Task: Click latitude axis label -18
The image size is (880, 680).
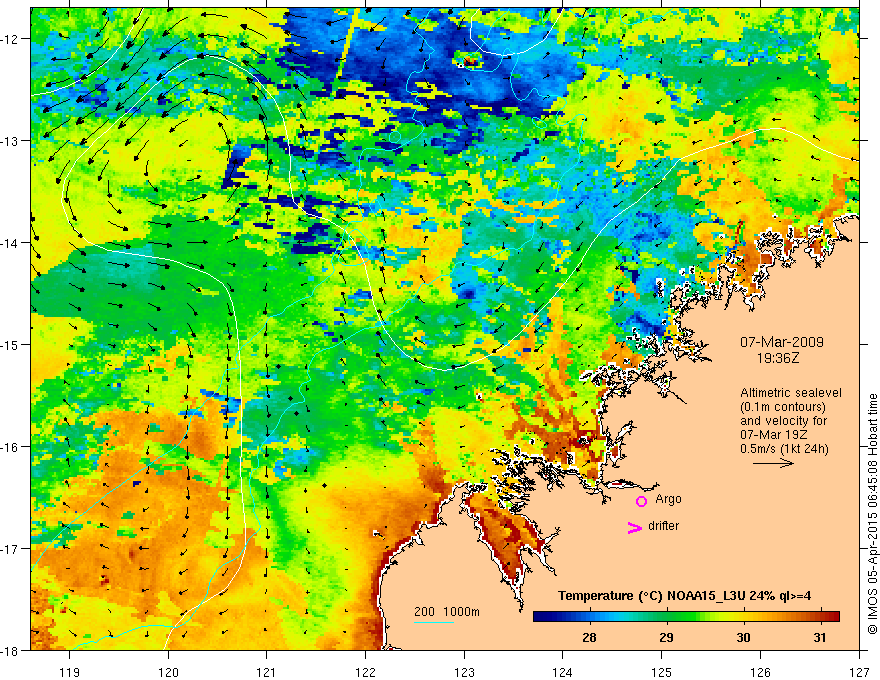Action: point(10,651)
